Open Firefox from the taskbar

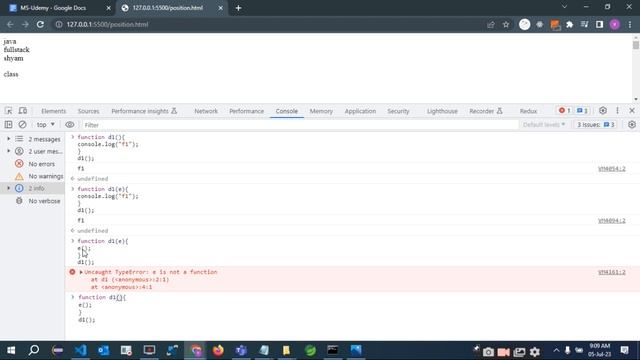point(218,350)
